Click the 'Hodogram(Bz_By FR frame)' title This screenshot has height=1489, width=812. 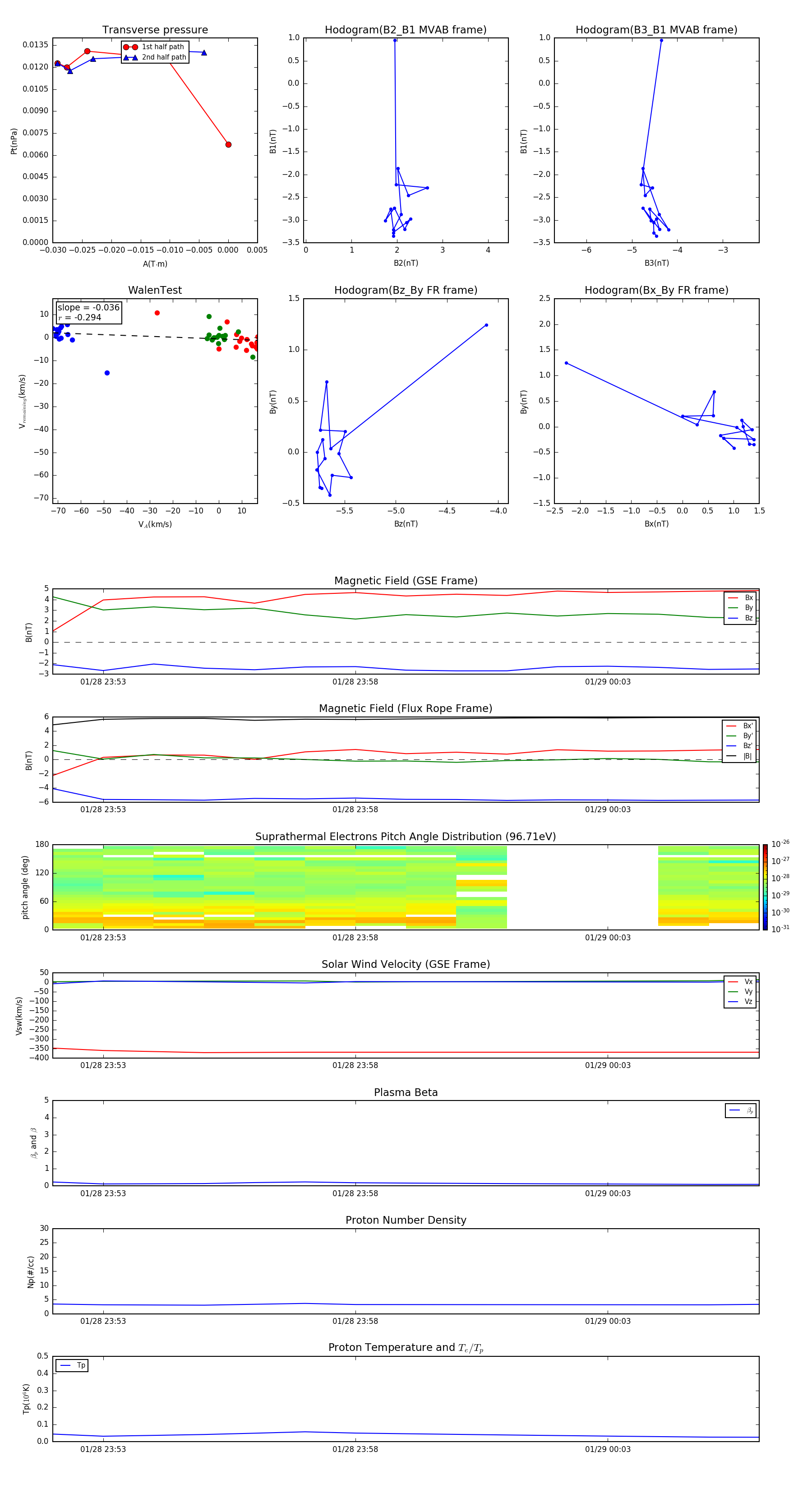[x=406, y=290]
